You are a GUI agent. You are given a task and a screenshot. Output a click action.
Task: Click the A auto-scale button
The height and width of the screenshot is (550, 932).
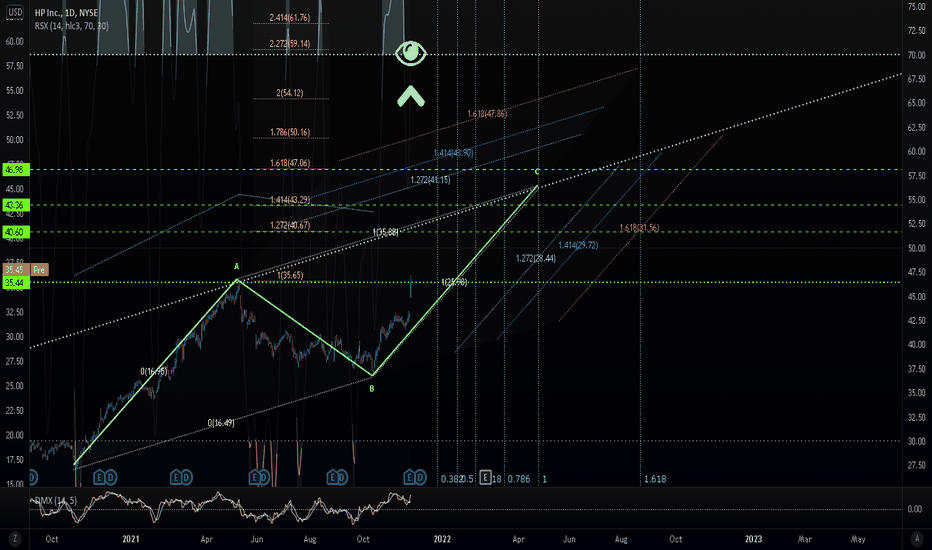[x=917, y=539]
